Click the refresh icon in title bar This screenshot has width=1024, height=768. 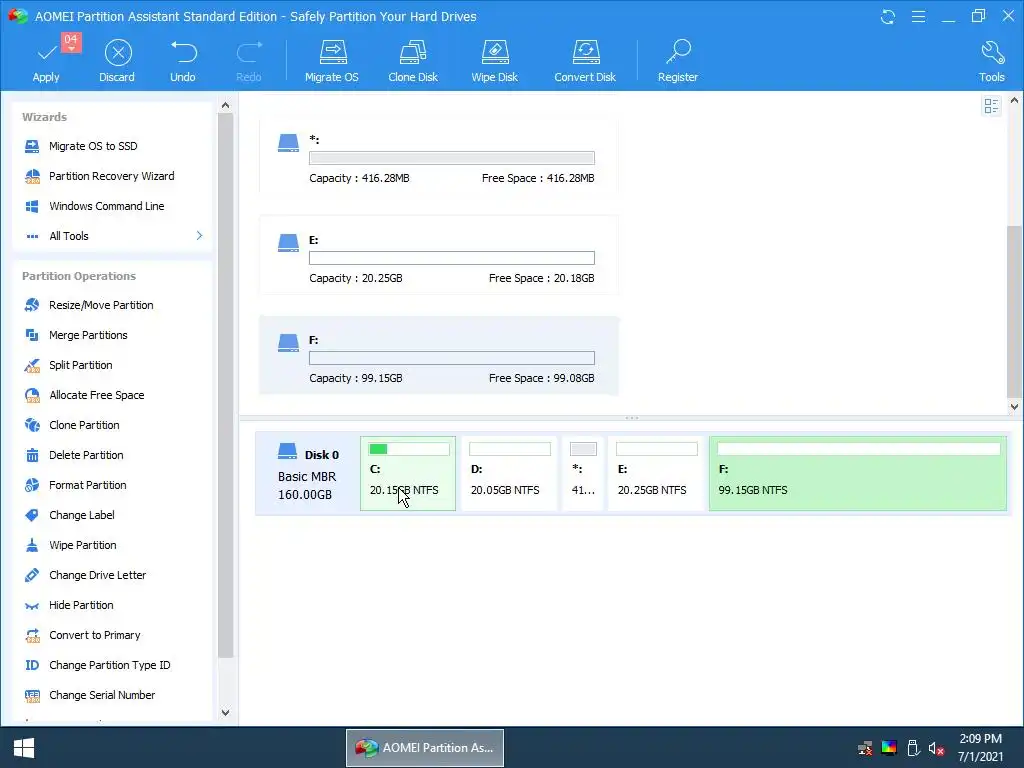[x=888, y=16]
